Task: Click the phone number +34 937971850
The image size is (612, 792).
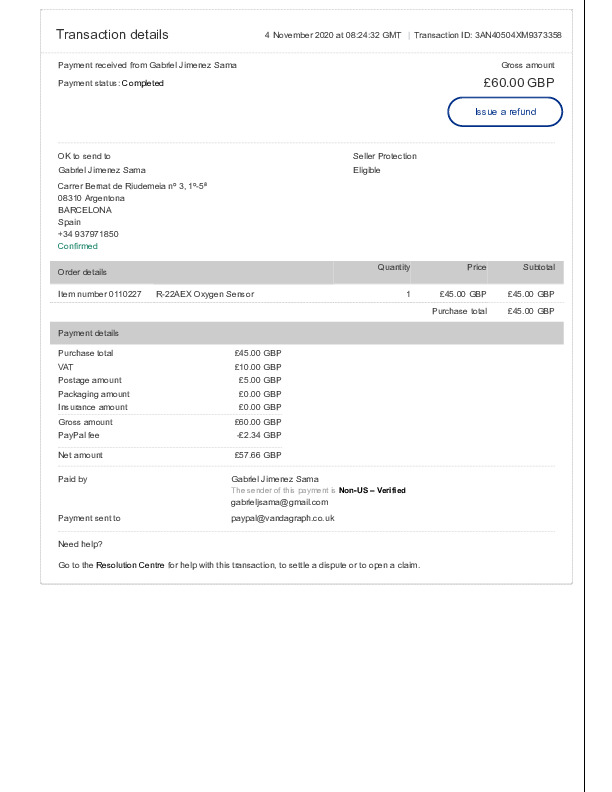Action: (88, 234)
